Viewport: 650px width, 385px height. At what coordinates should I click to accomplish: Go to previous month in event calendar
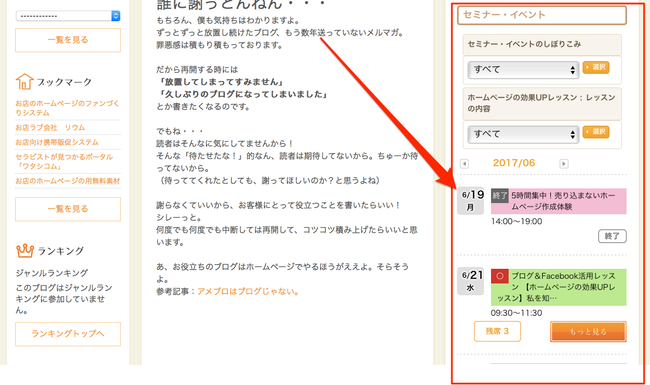click(x=464, y=164)
